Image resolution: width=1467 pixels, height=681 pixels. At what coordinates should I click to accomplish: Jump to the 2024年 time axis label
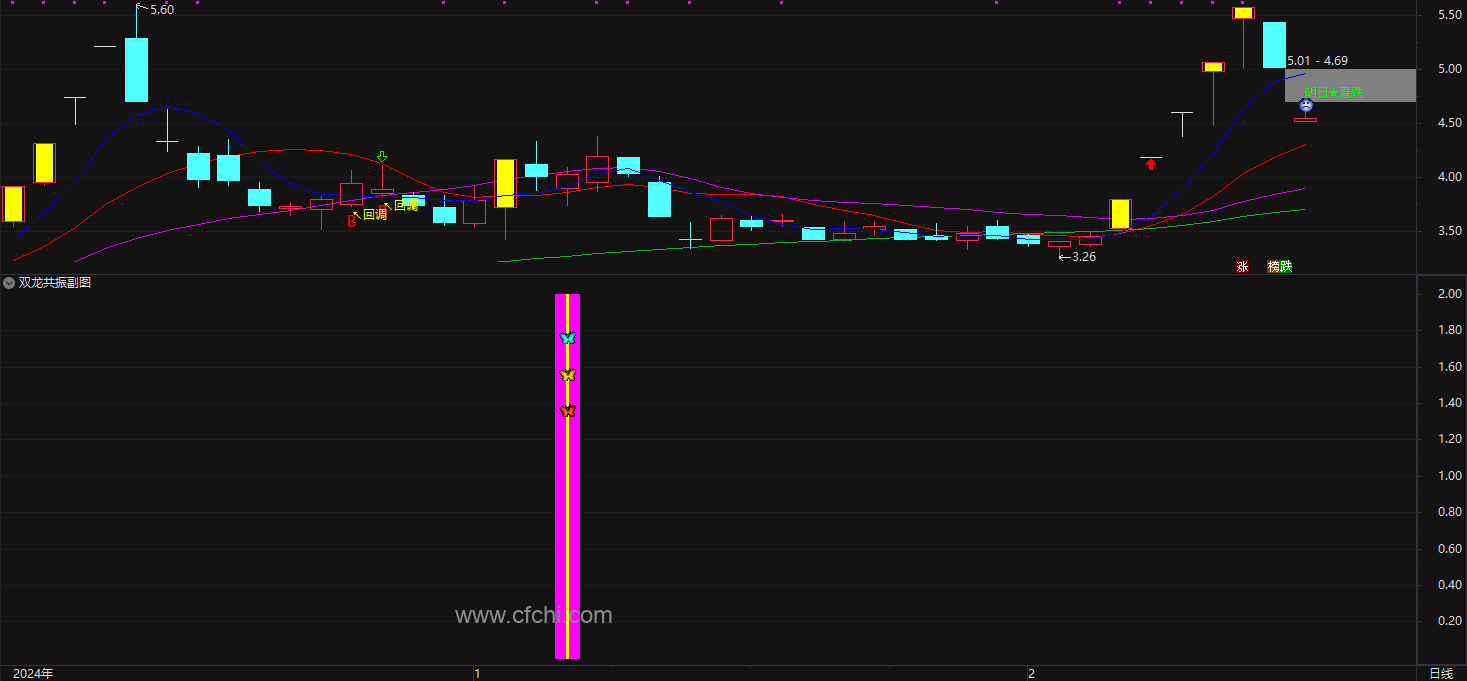[33, 673]
